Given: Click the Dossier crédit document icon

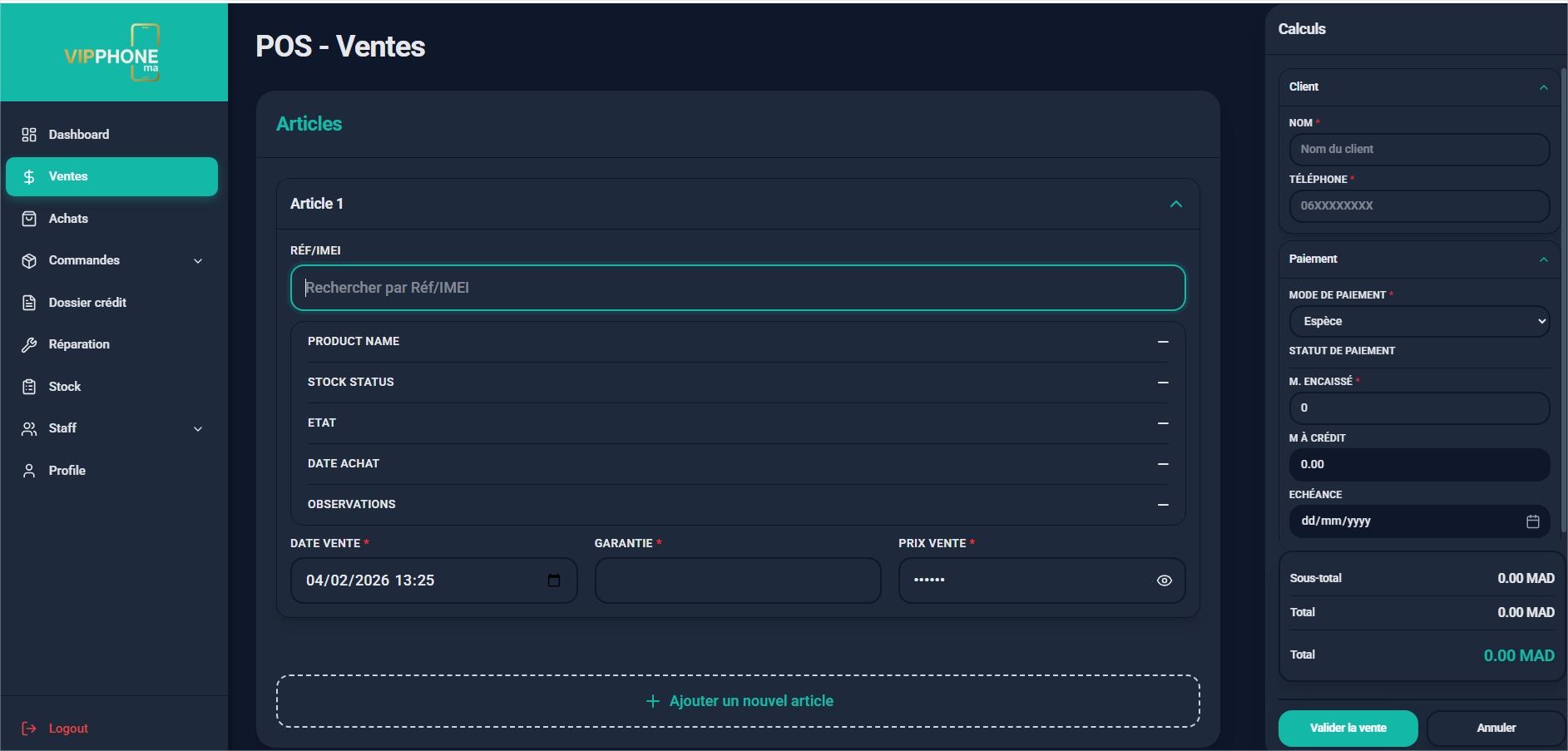Looking at the screenshot, I should coord(29,303).
